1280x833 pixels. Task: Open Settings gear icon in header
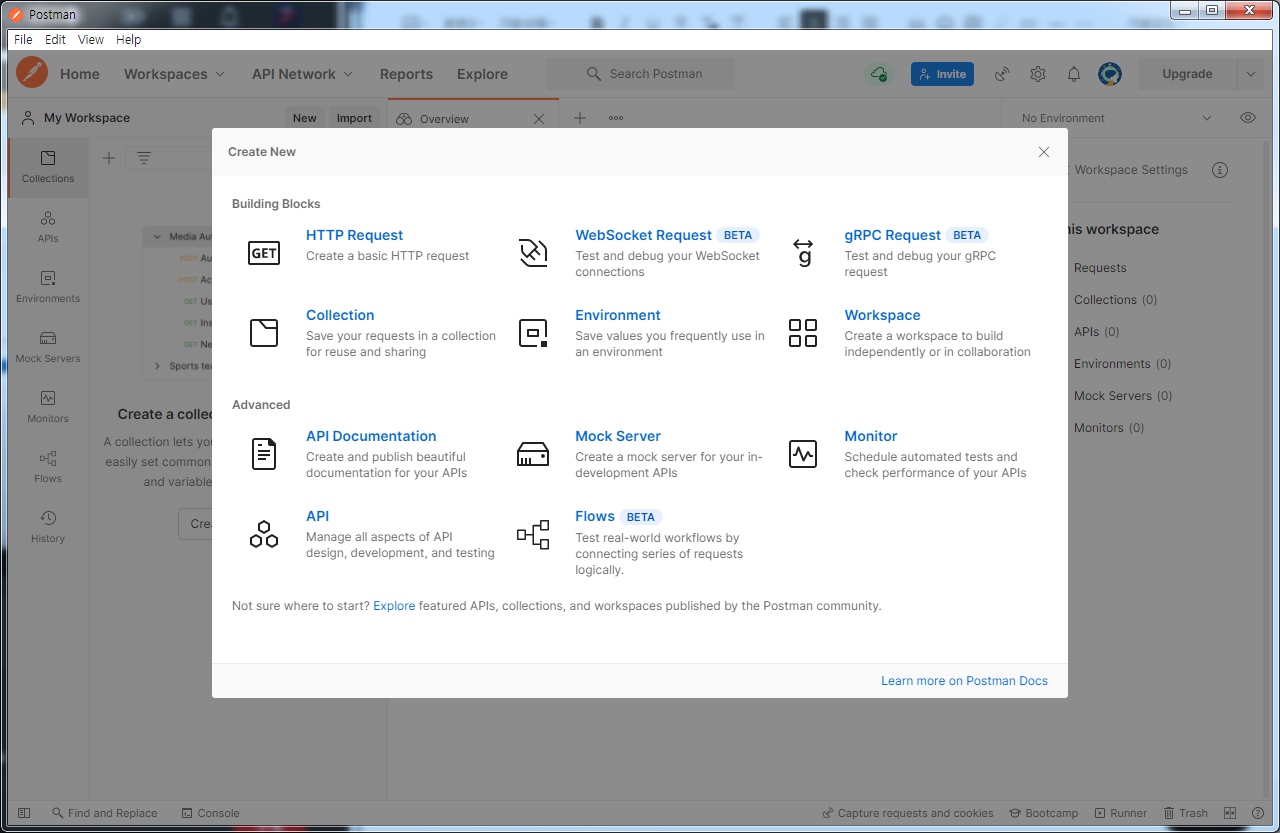tap(1038, 74)
